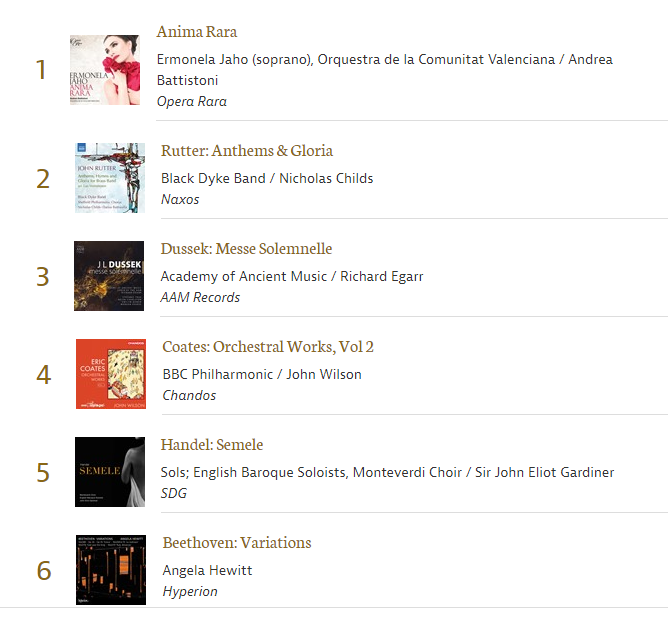668x626 pixels.
Task: Click the Naxos label text
Action: pos(180,199)
